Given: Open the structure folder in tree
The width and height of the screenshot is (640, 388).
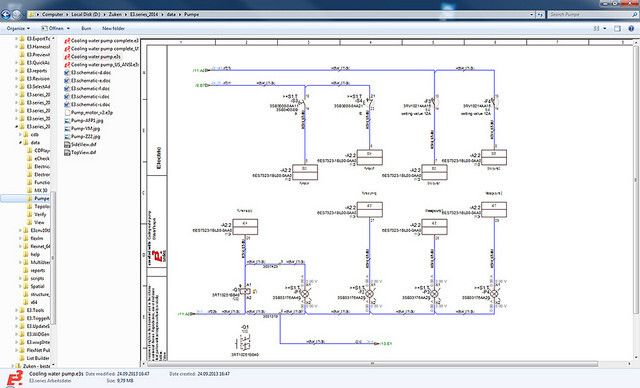Looking at the screenshot, I should coord(36,294).
